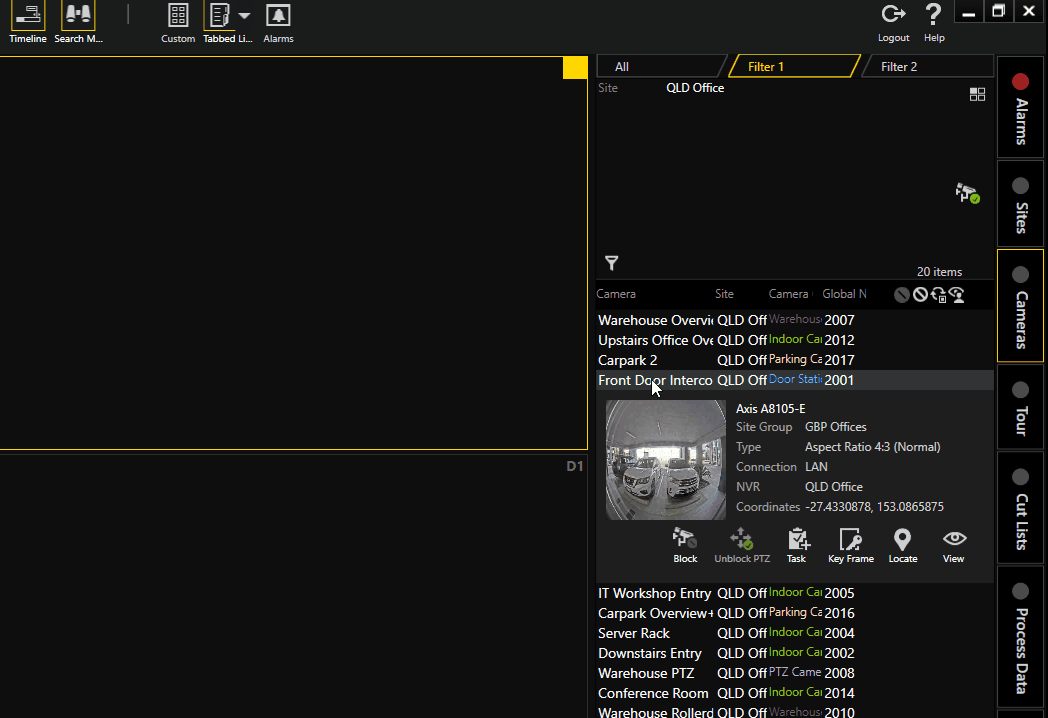Click the Global Number column header
1048x718 pixels.
(x=844, y=294)
